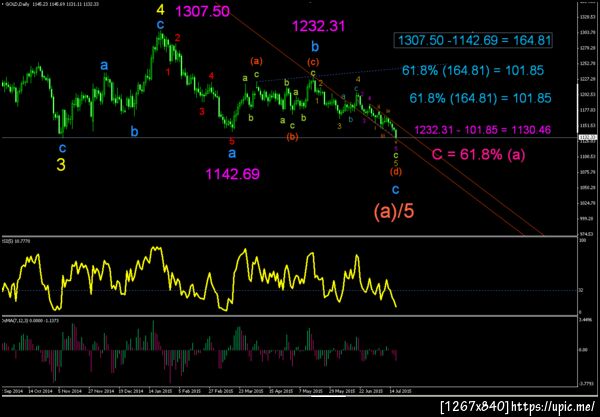Click the '23 Mar 2015' date label

click(251, 391)
